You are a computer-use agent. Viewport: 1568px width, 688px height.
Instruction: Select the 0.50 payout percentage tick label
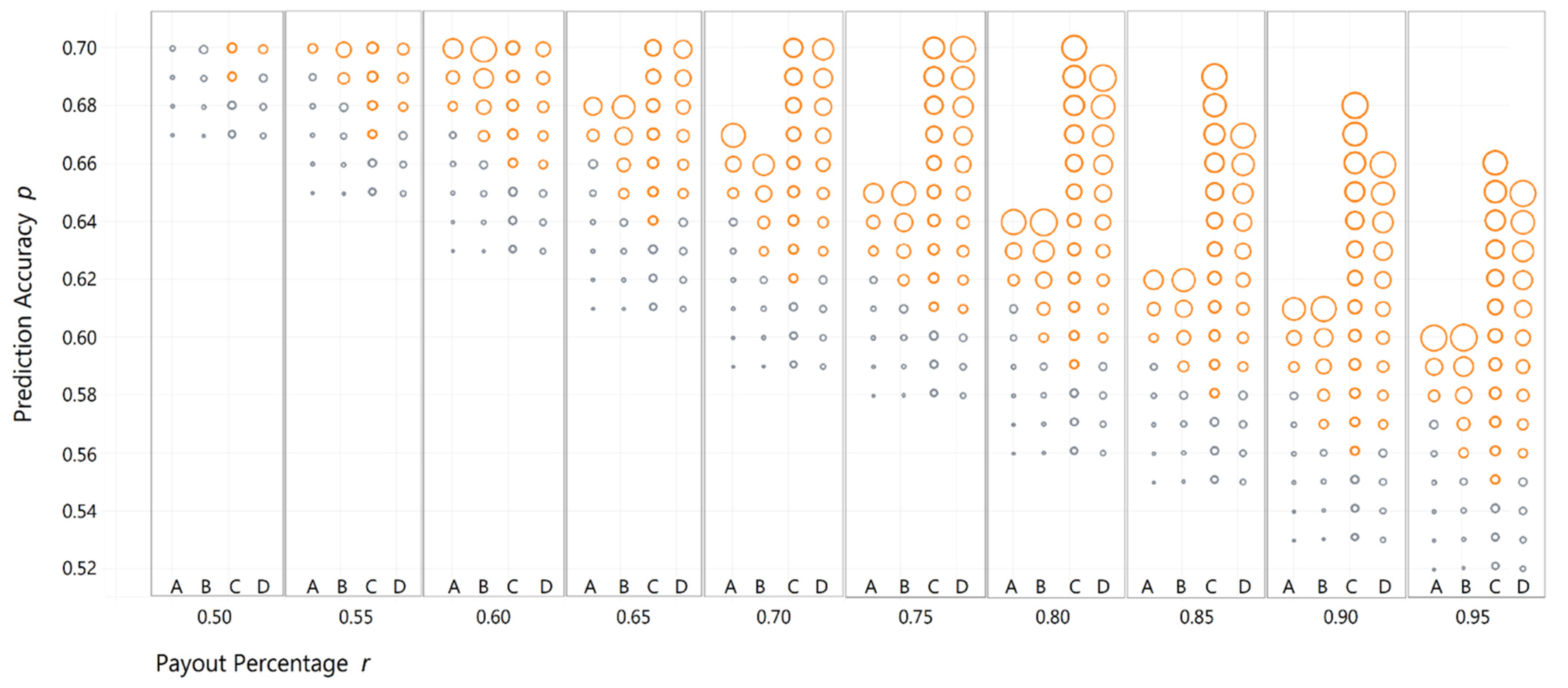[x=214, y=617]
